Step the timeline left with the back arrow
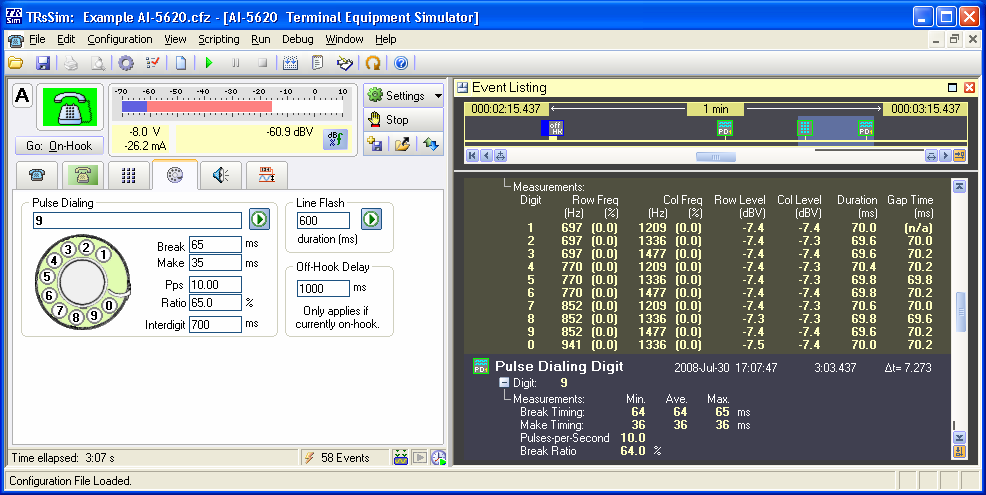 pos(486,155)
